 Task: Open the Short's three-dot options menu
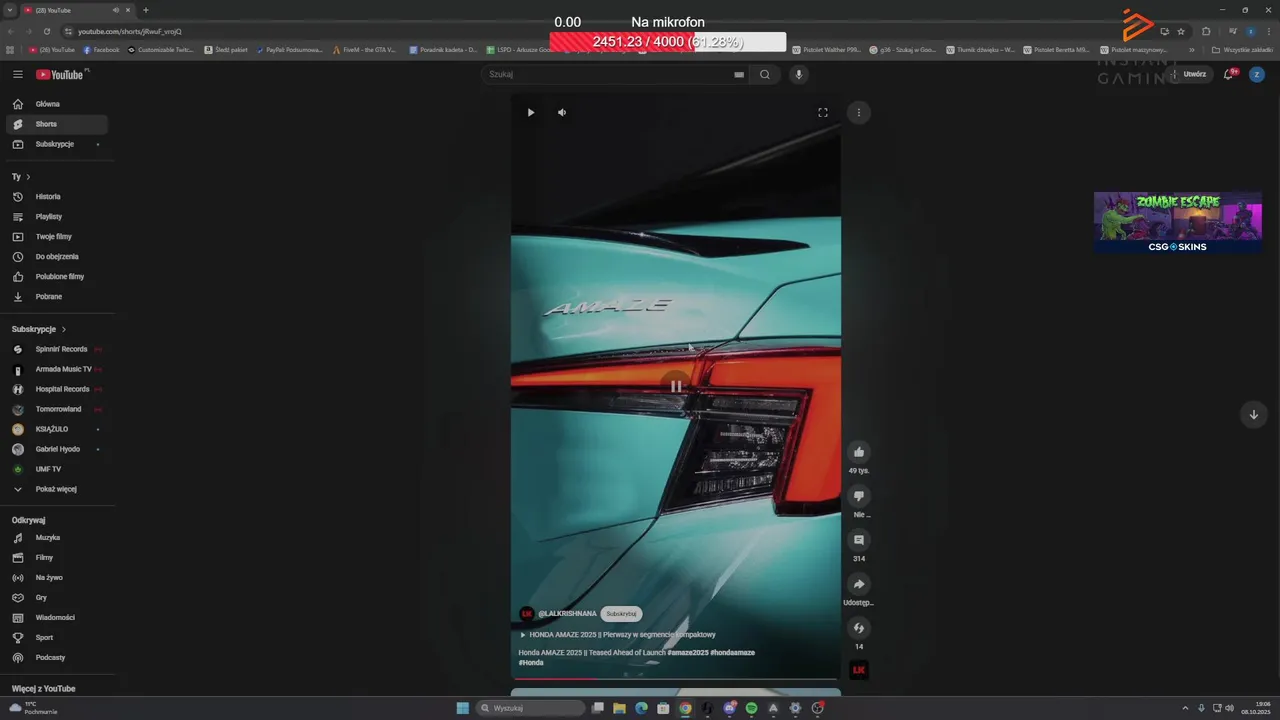[858, 112]
